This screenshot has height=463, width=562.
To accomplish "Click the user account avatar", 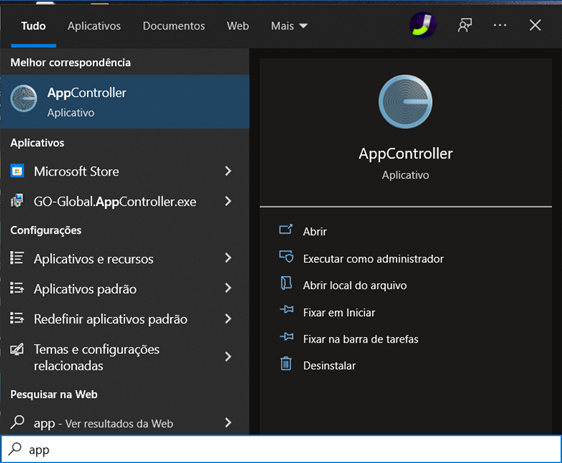I will tap(423, 25).
